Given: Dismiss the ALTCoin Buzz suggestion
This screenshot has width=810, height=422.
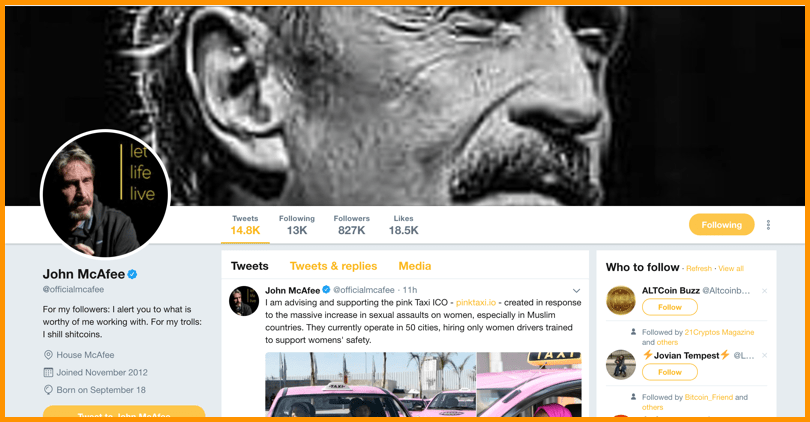Looking at the screenshot, I should (x=765, y=291).
